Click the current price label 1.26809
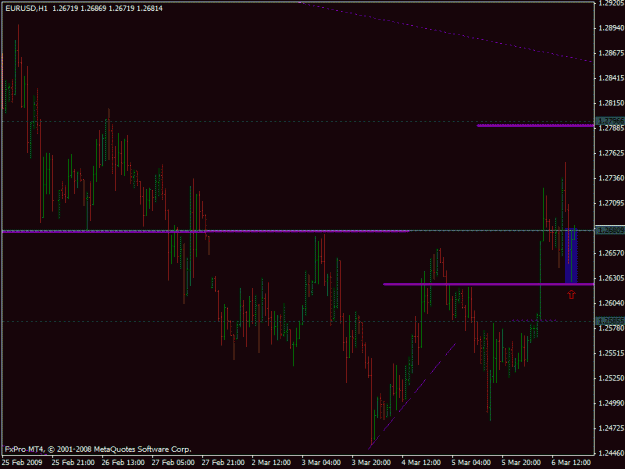 point(610,230)
